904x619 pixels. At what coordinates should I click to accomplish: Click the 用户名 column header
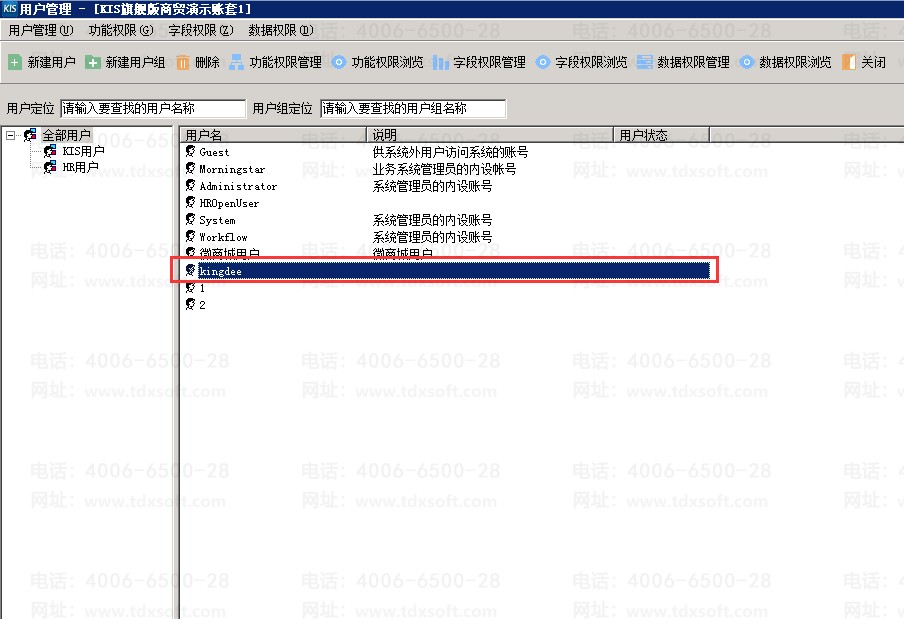point(272,135)
